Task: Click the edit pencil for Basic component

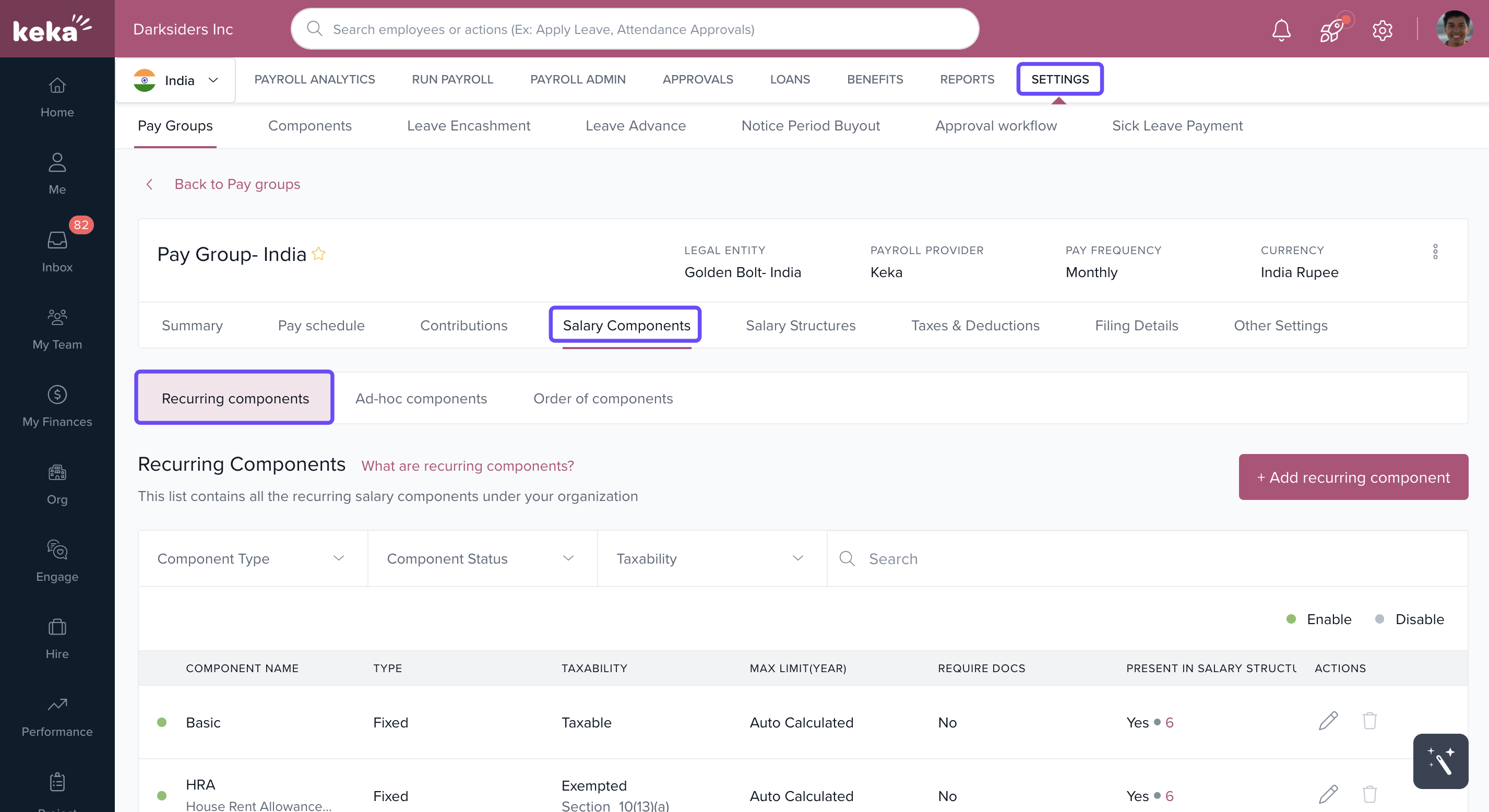Action: (x=1328, y=721)
